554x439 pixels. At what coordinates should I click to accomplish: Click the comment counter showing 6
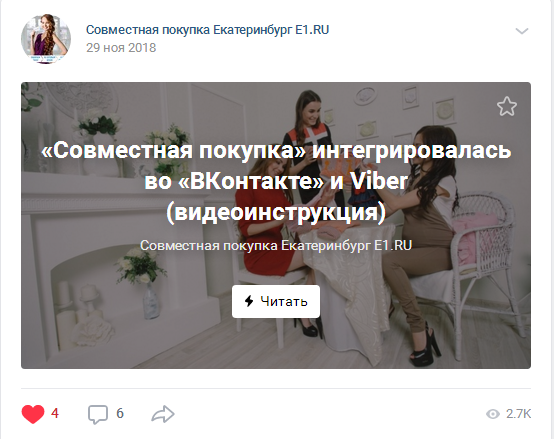(120, 413)
